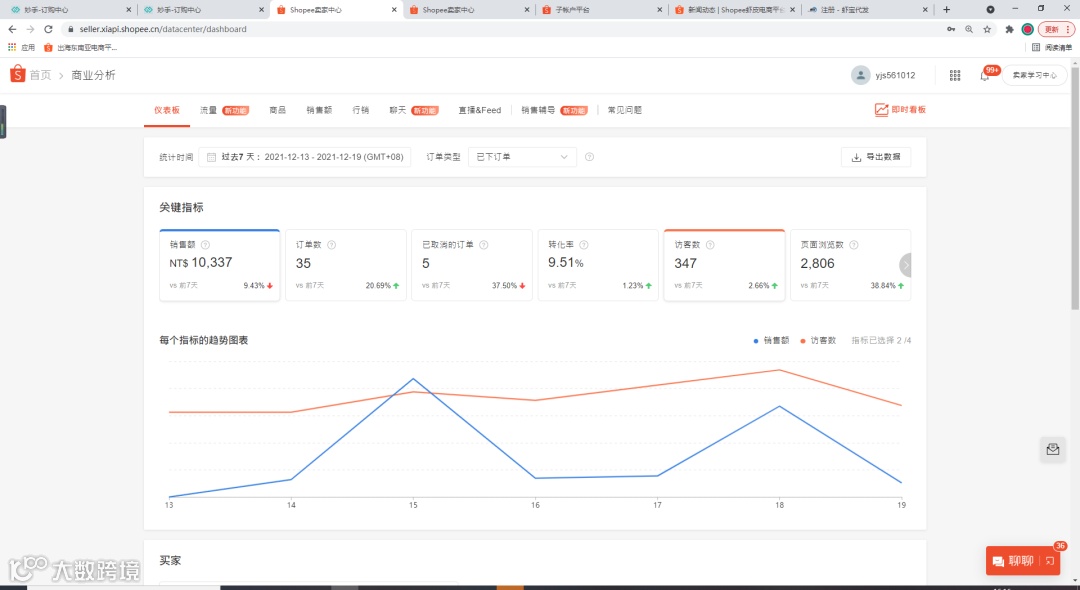1080x590 pixels.
Task: Open the 直播&Feed tab
Action: point(479,110)
